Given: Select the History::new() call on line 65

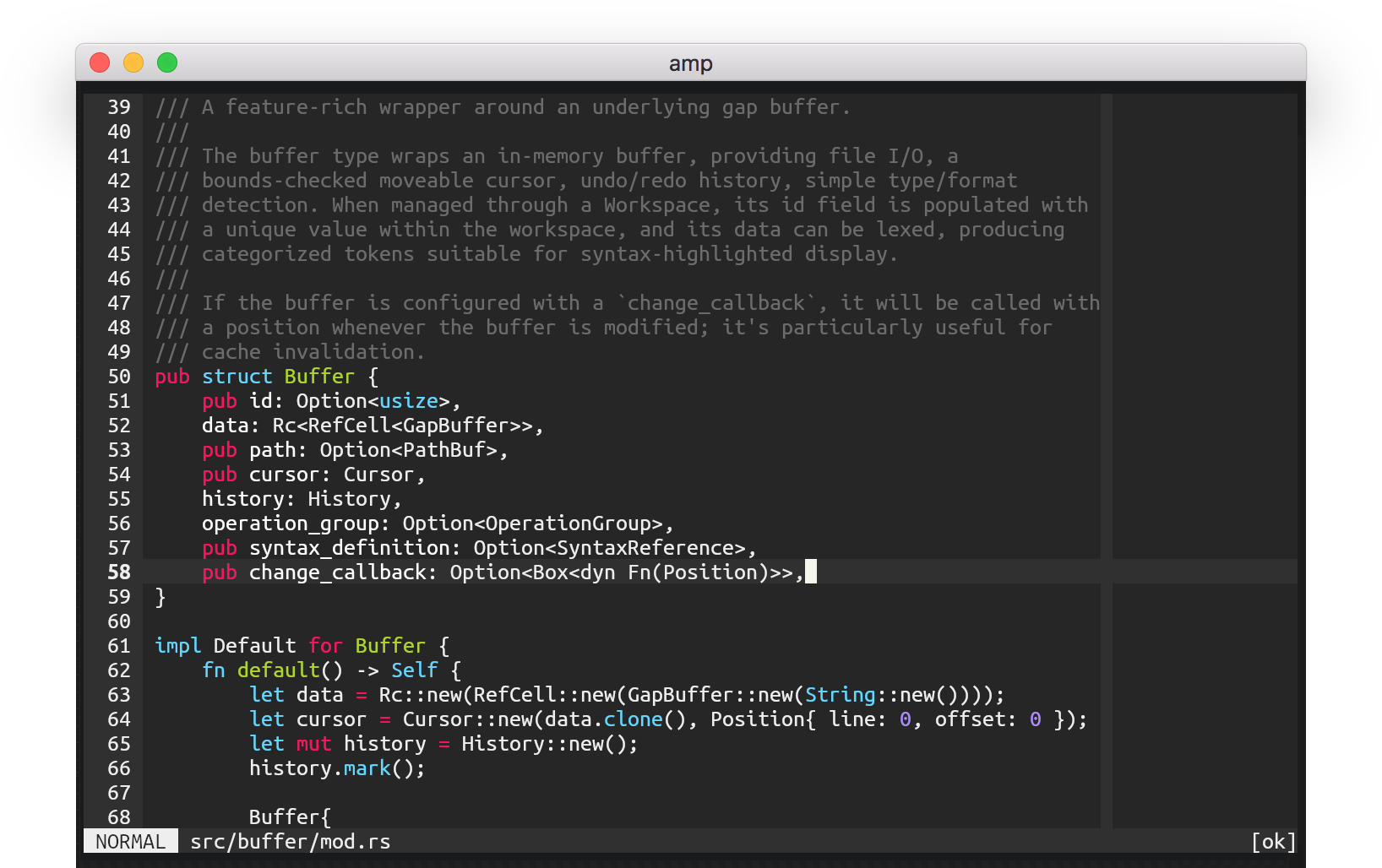Looking at the screenshot, I should tap(547, 744).
